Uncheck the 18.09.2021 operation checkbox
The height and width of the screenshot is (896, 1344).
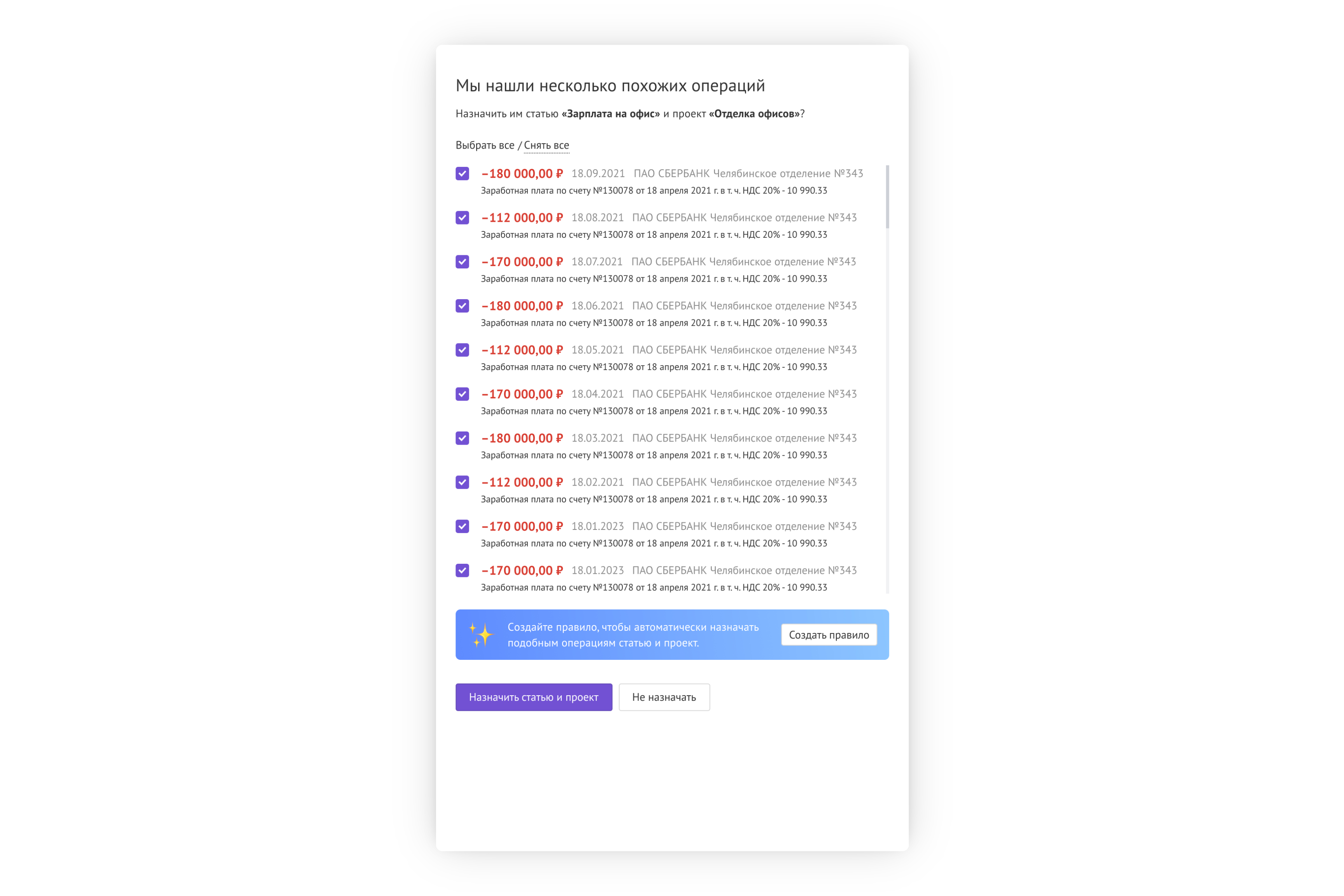(462, 173)
